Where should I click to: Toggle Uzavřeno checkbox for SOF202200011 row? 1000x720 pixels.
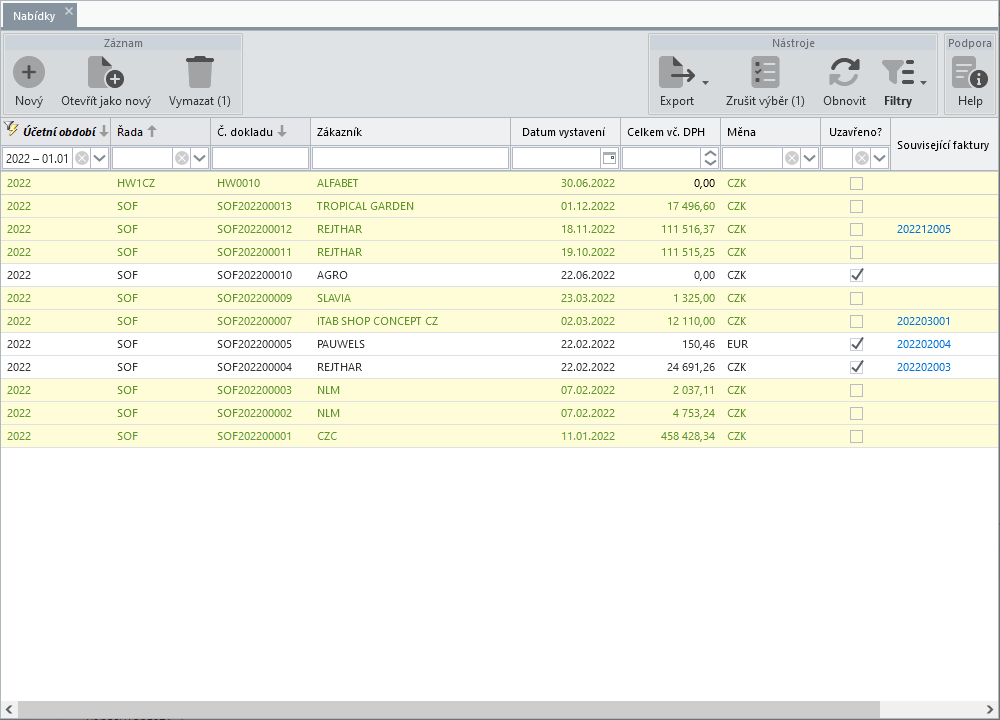click(857, 253)
